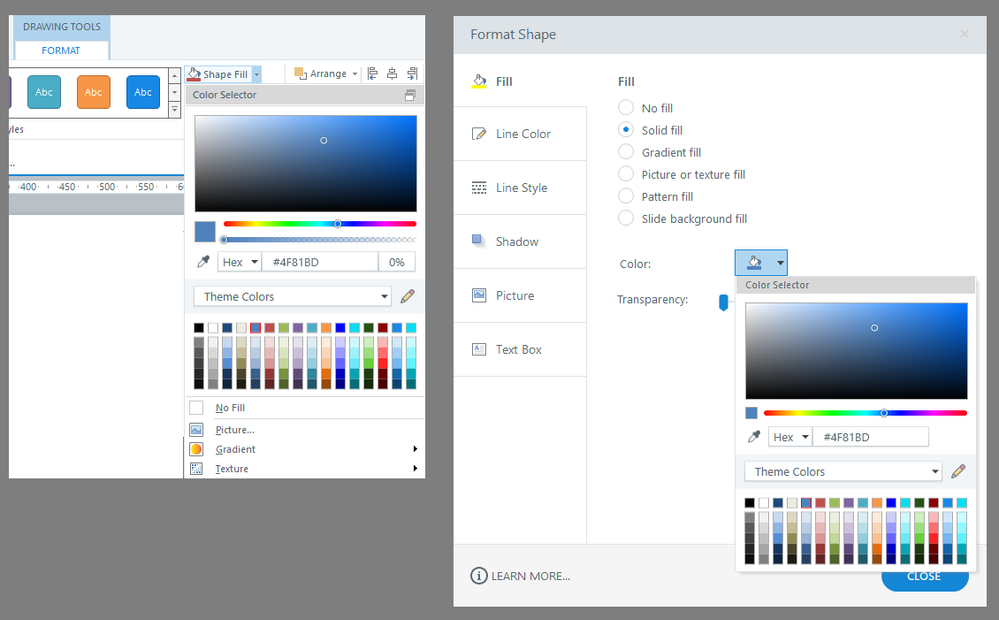Select the Slide background fill option
Image resolution: width=999 pixels, height=620 pixels.
pos(626,218)
